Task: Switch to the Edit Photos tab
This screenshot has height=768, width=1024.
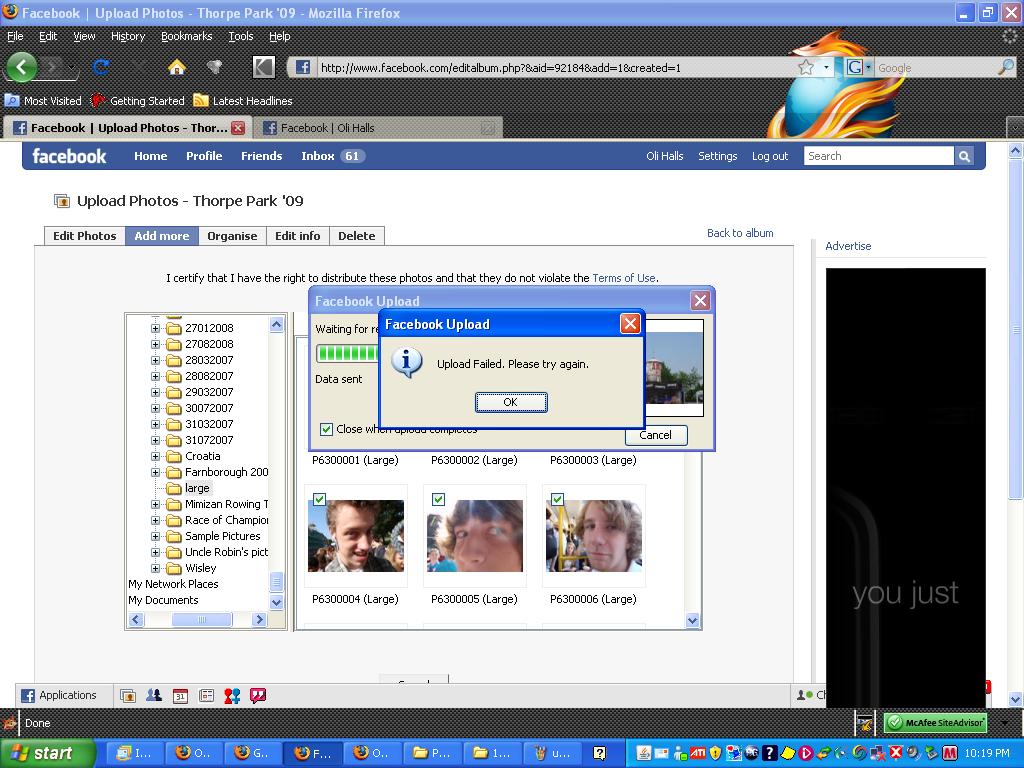Action: pyautogui.click(x=84, y=236)
